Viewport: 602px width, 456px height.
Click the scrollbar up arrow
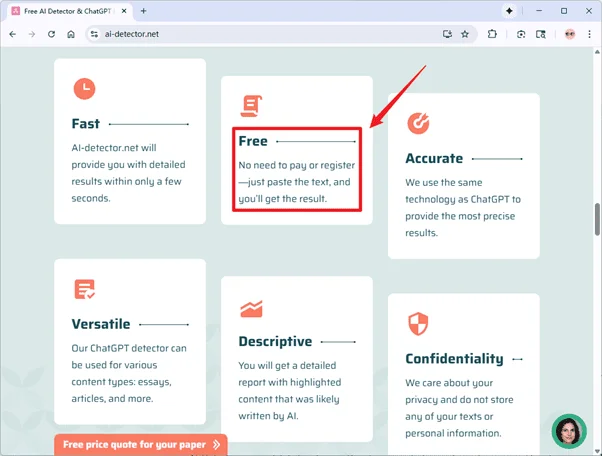pyautogui.click(x=597, y=52)
